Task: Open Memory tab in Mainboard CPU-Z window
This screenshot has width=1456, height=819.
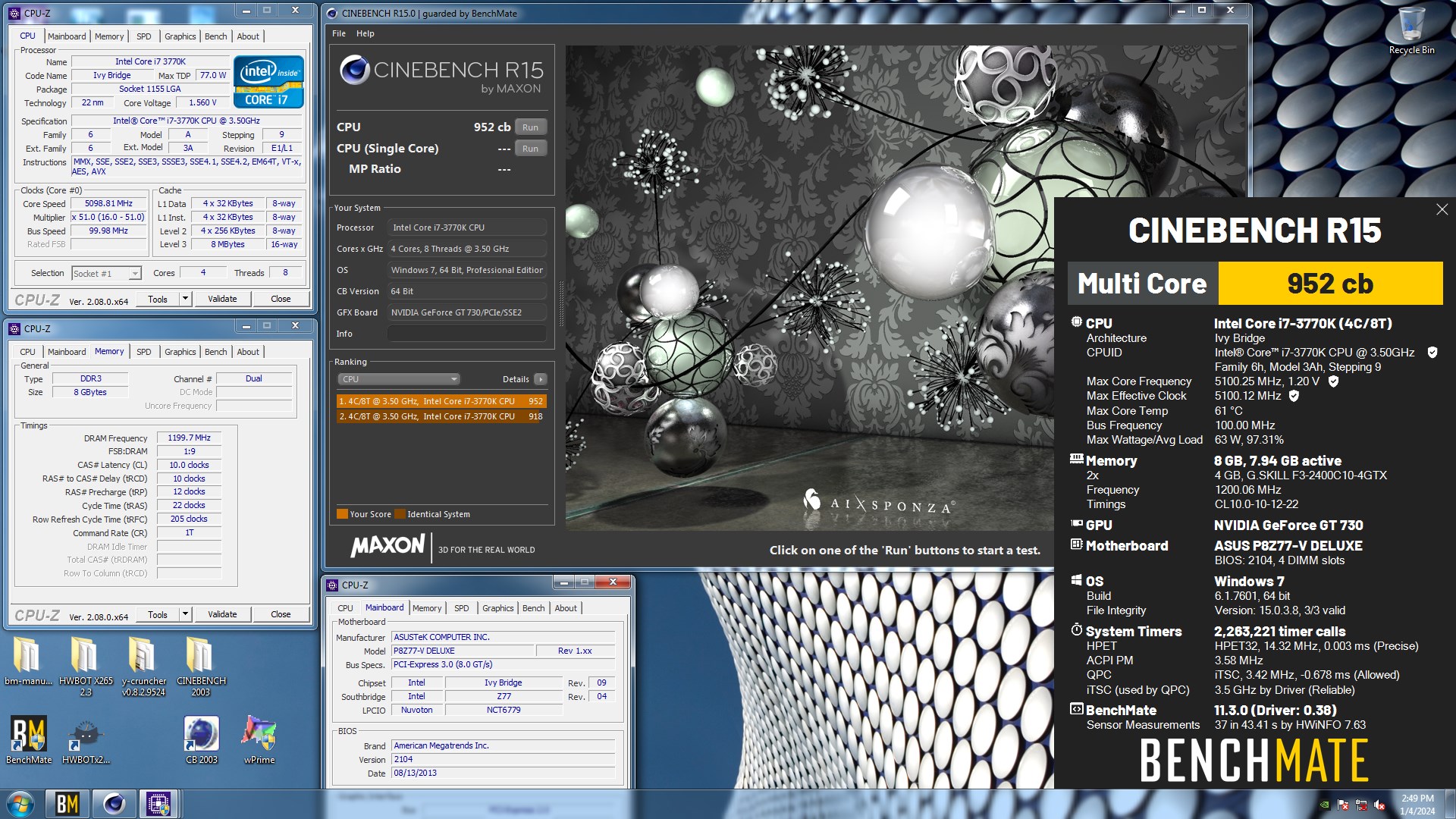Action: tap(426, 608)
